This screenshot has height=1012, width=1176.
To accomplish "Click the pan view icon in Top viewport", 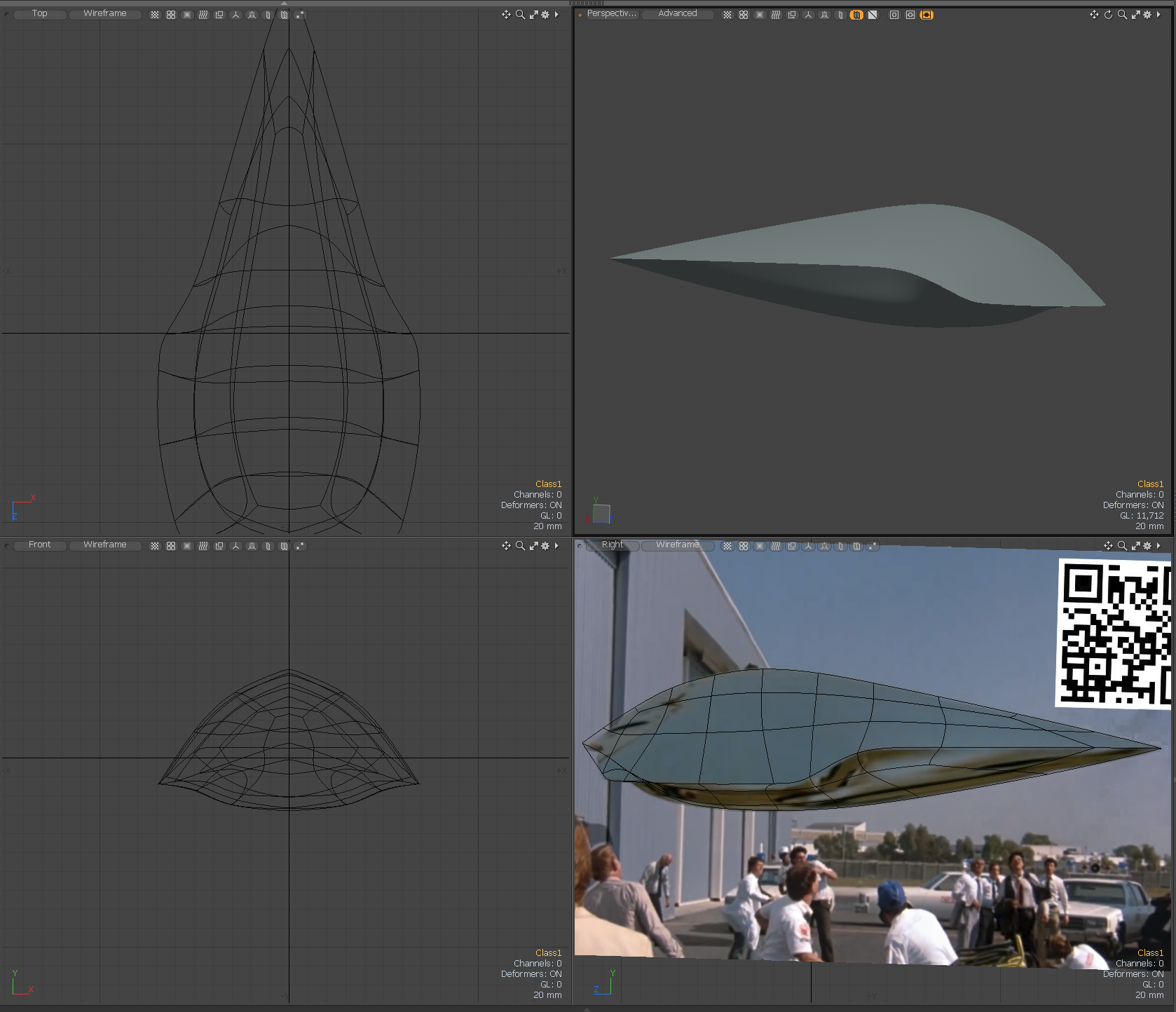I will [506, 15].
